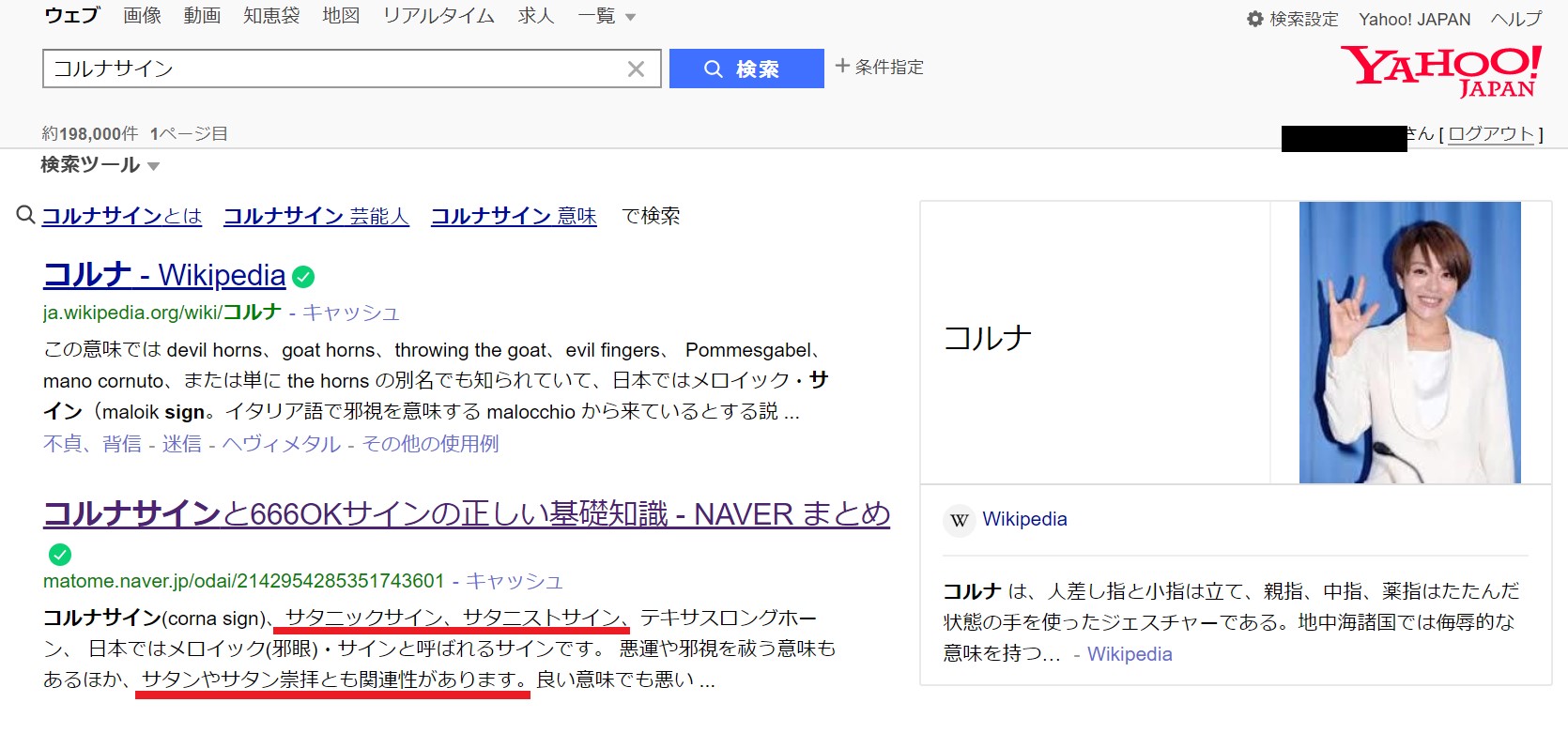
Task: Switch to the 画像 tab
Action: click(142, 16)
